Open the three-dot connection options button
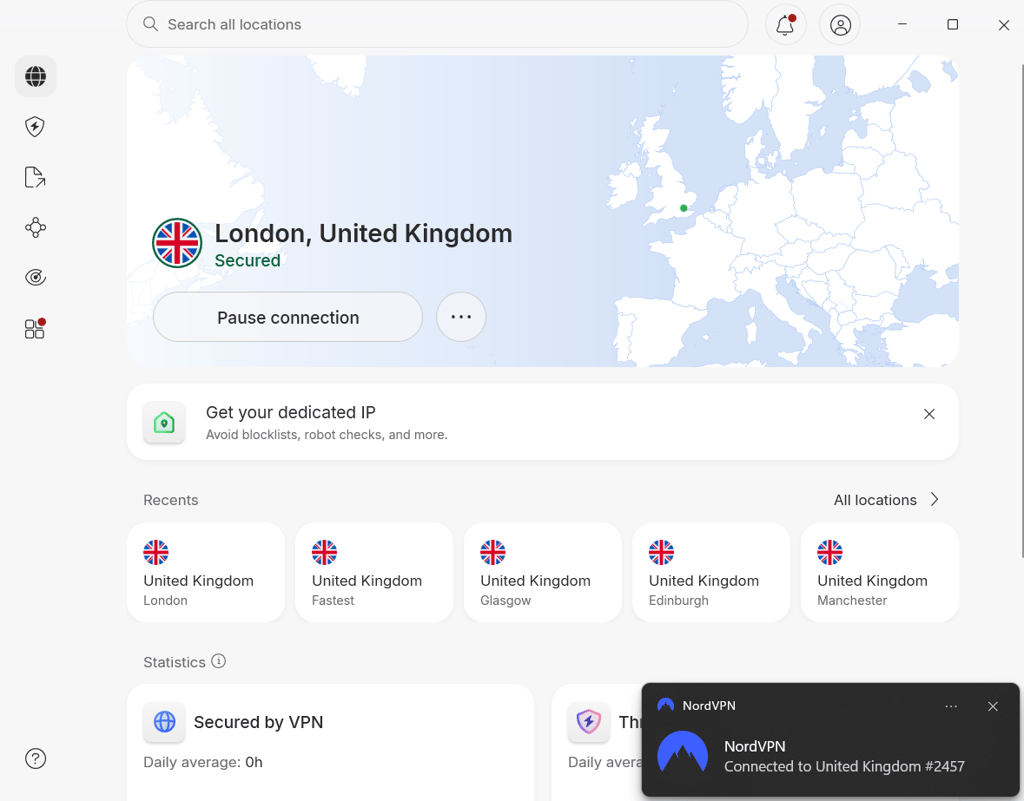The width and height of the screenshot is (1024, 801). point(461,317)
